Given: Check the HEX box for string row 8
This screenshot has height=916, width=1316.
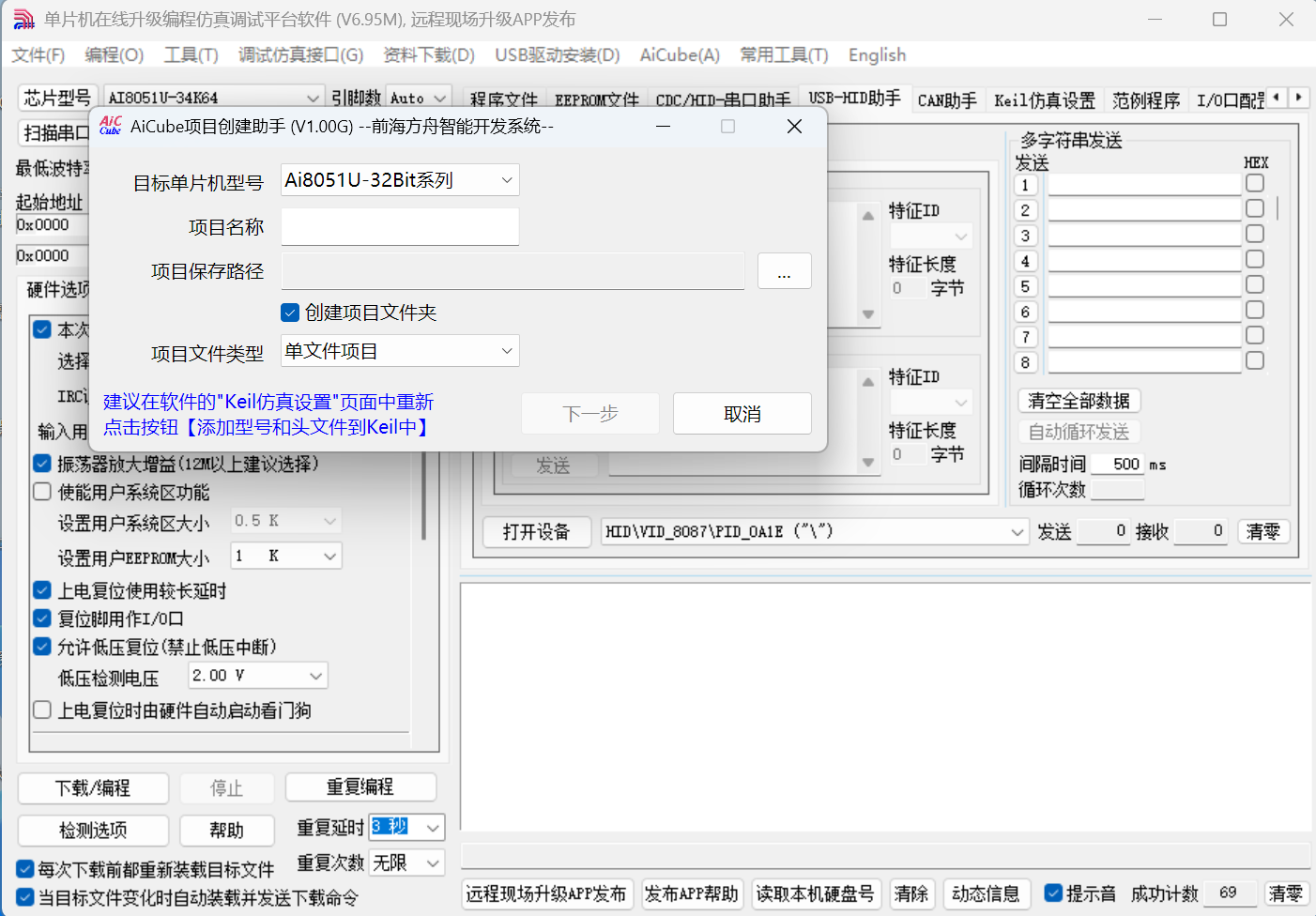Looking at the screenshot, I should tap(1255, 360).
